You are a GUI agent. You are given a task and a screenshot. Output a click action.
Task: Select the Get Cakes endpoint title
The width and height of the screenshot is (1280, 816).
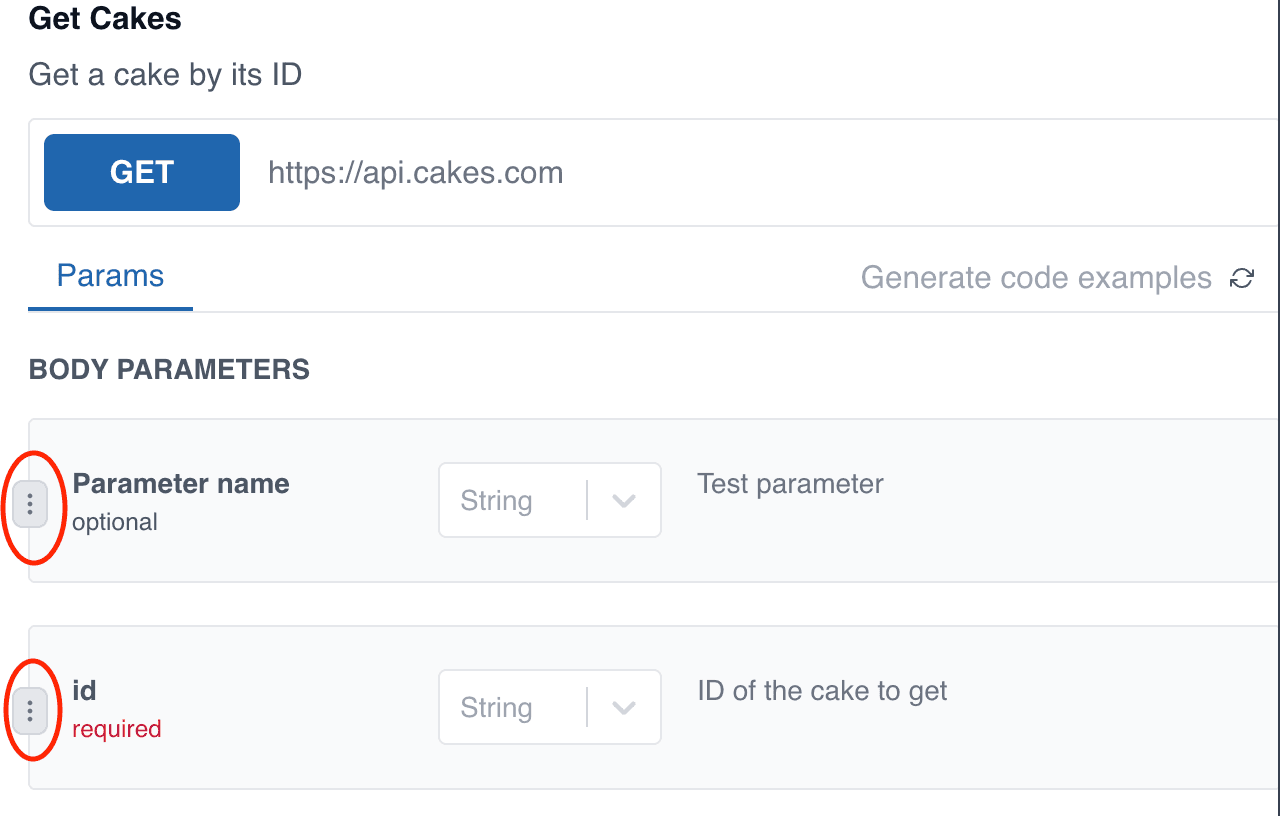pyautogui.click(x=105, y=18)
